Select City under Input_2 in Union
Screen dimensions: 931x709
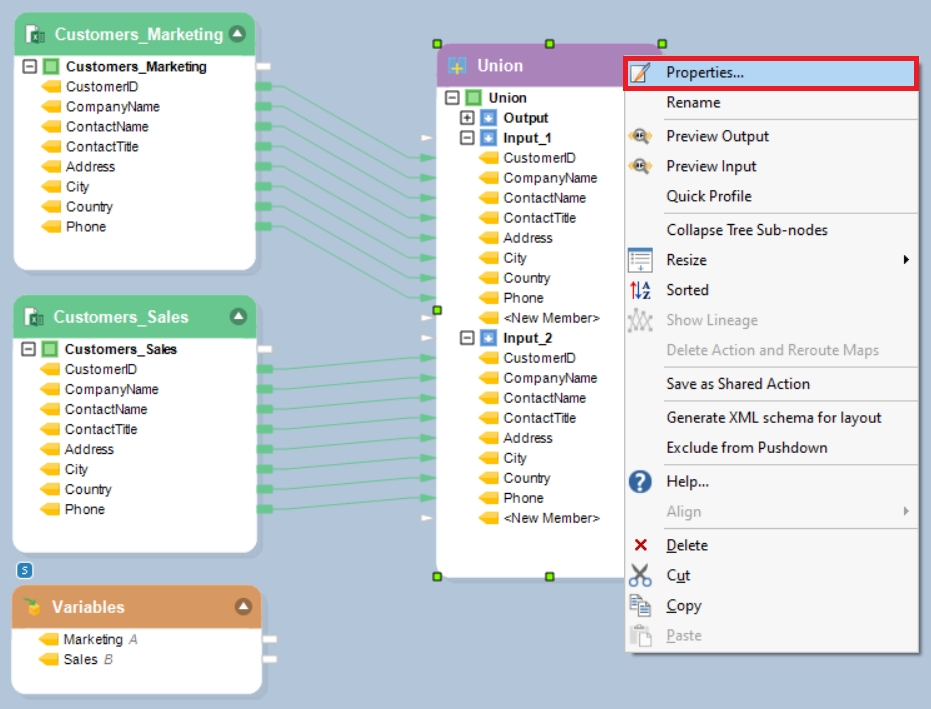click(515, 458)
